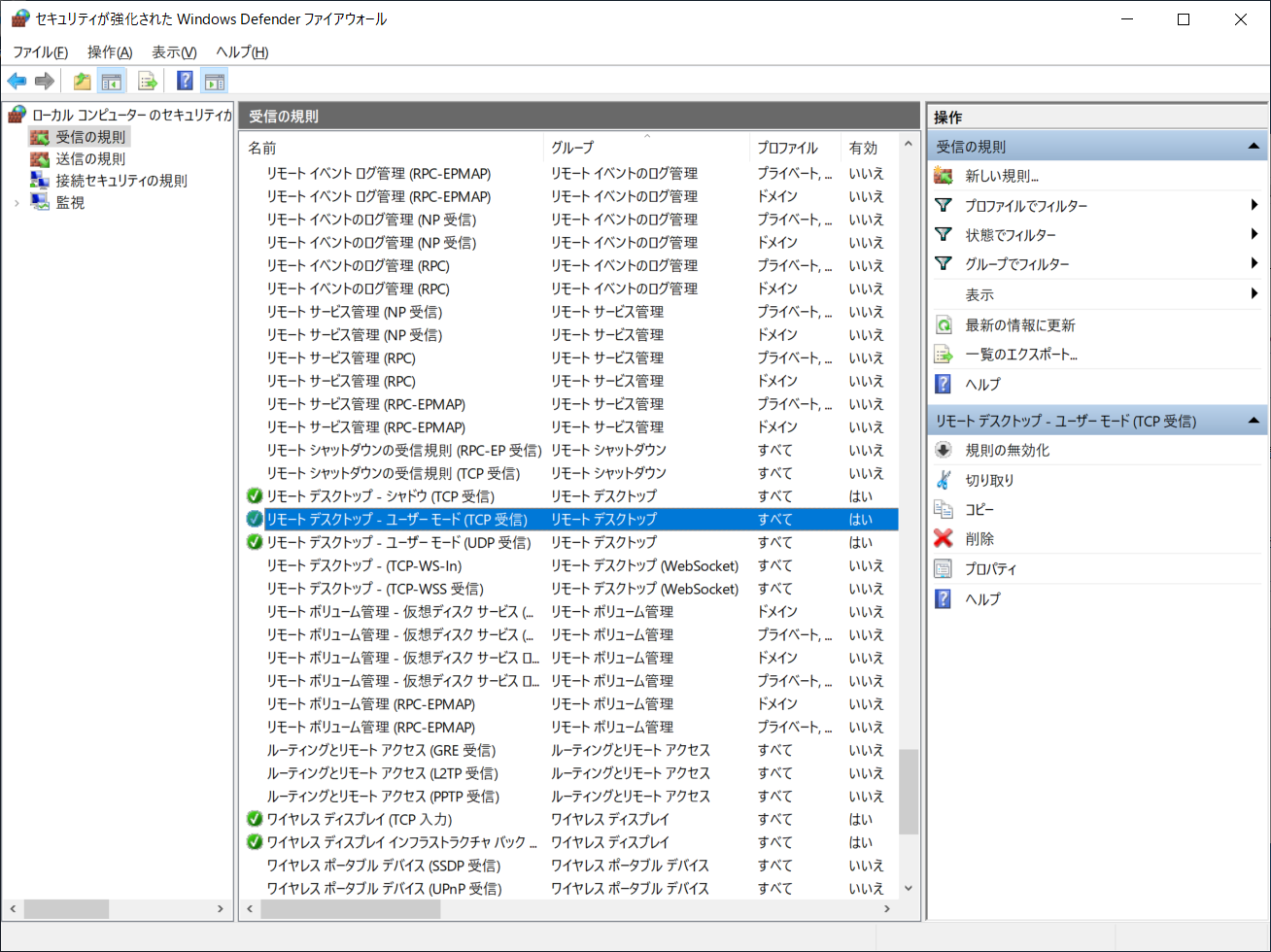This screenshot has height=952, width=1271.
Task: Toggle the action pane toolbar icon
Action: (216, 80)
